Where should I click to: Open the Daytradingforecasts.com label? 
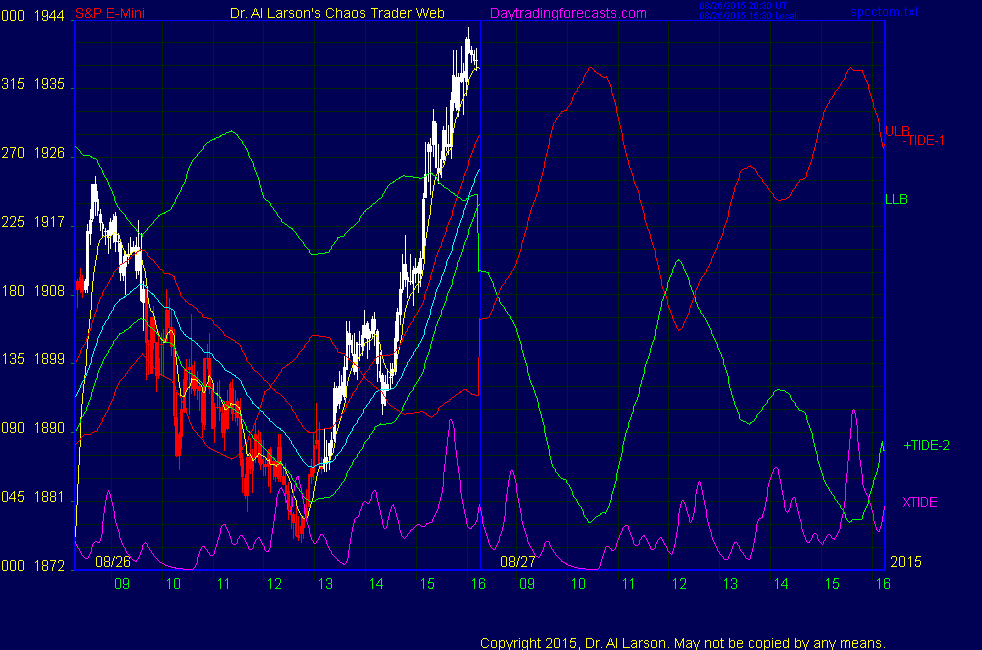[568, 14]
